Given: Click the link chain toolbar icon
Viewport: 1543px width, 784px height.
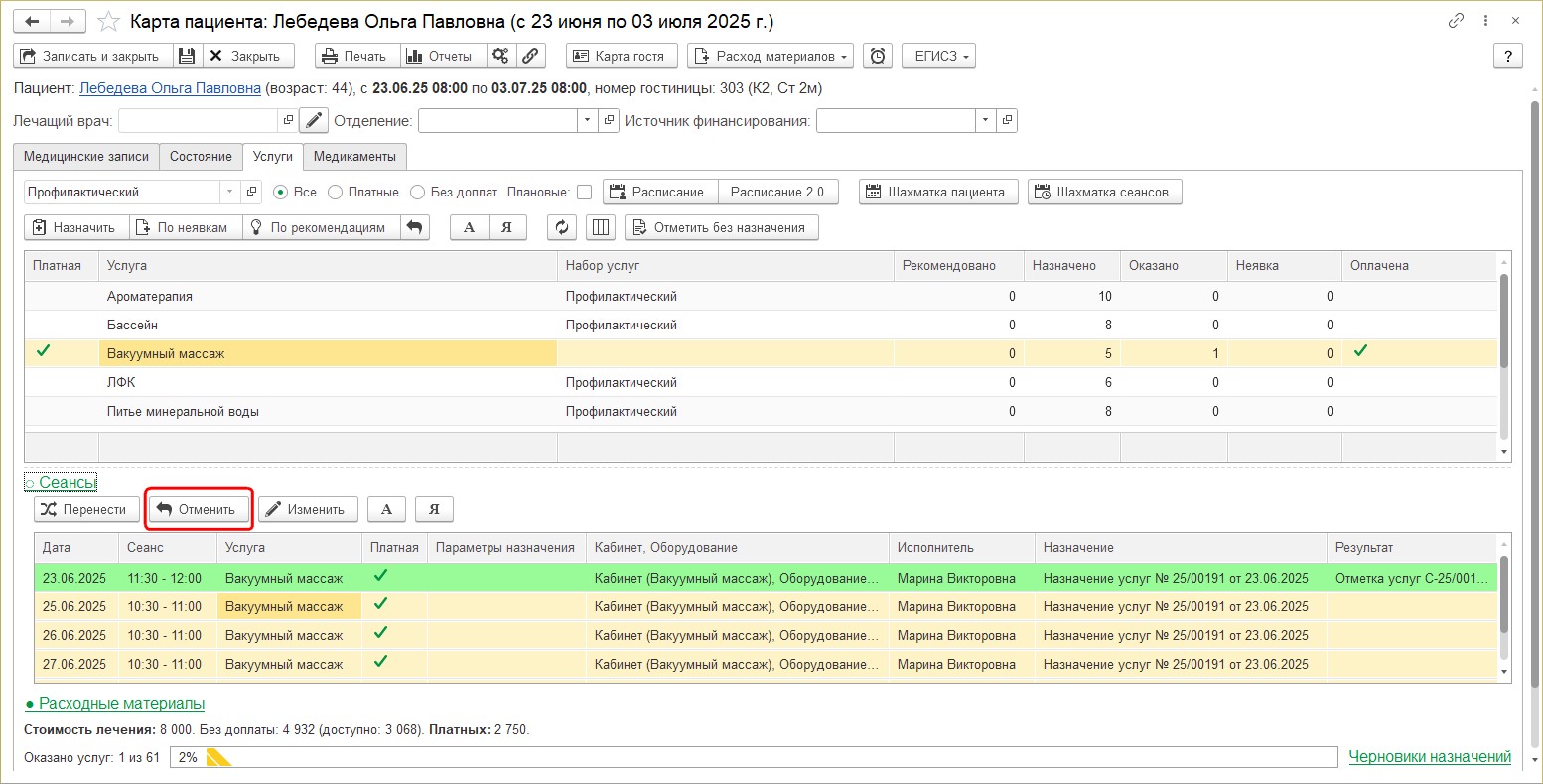Looking at the screenshot, I should click(530, 56).
